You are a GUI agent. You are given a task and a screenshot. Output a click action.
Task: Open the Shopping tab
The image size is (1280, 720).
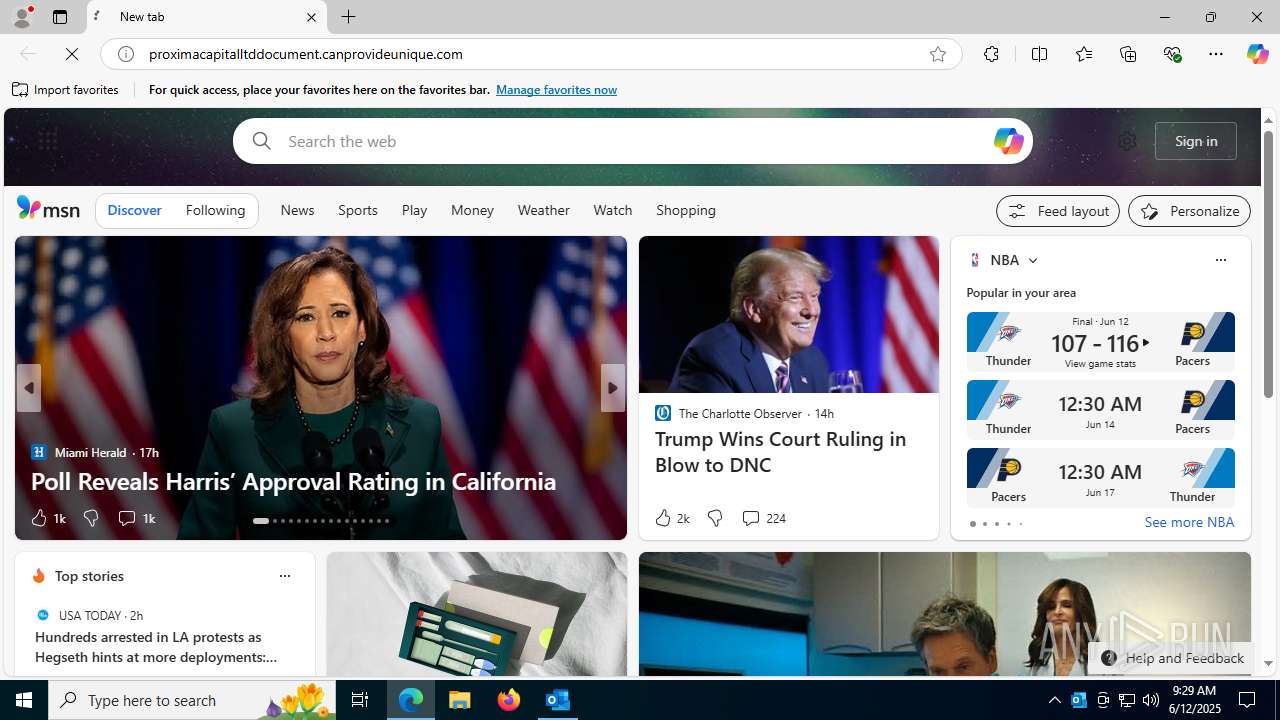click(x=686, y=210)
